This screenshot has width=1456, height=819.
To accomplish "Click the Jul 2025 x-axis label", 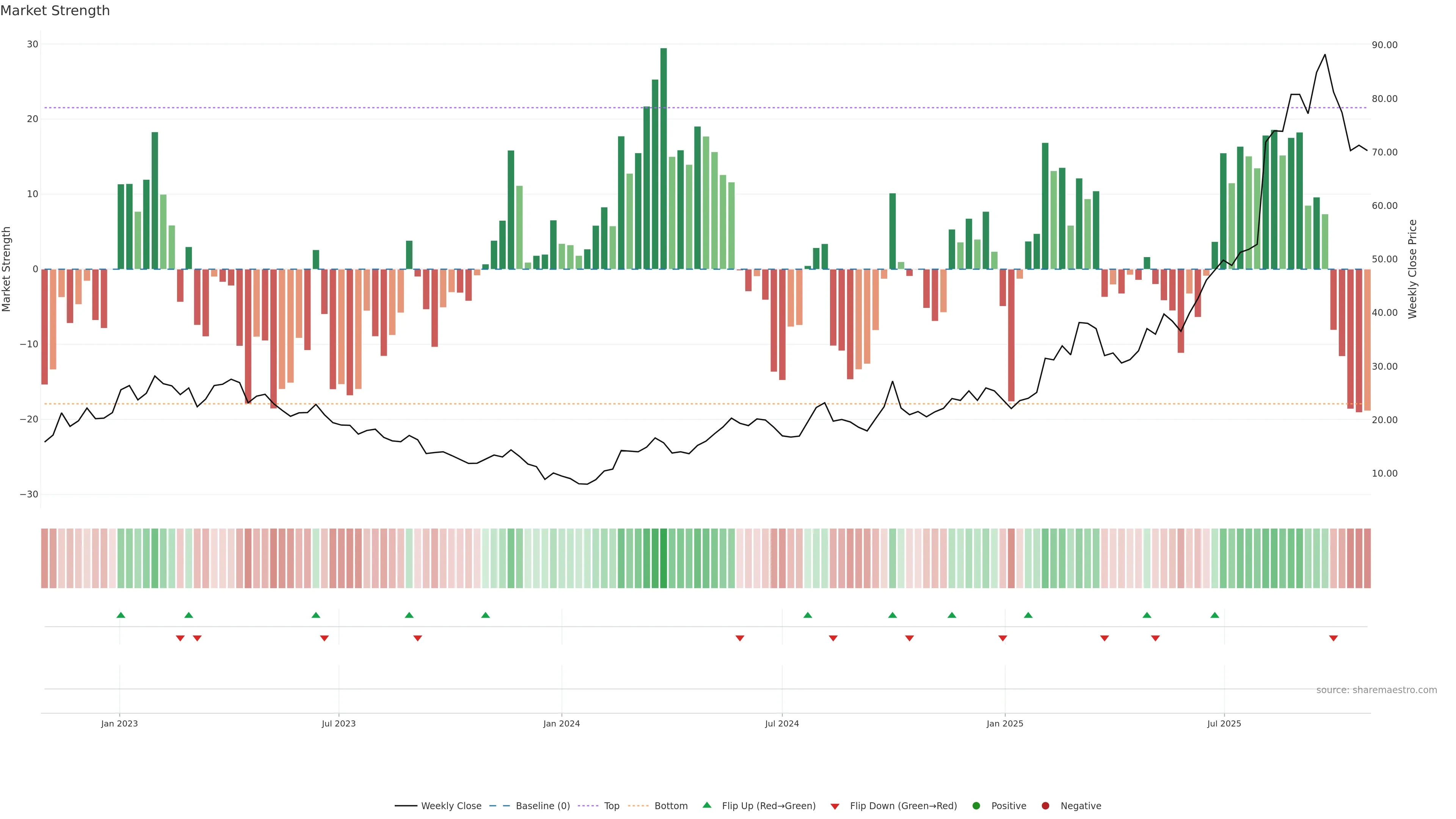I will click(1224, 723).
